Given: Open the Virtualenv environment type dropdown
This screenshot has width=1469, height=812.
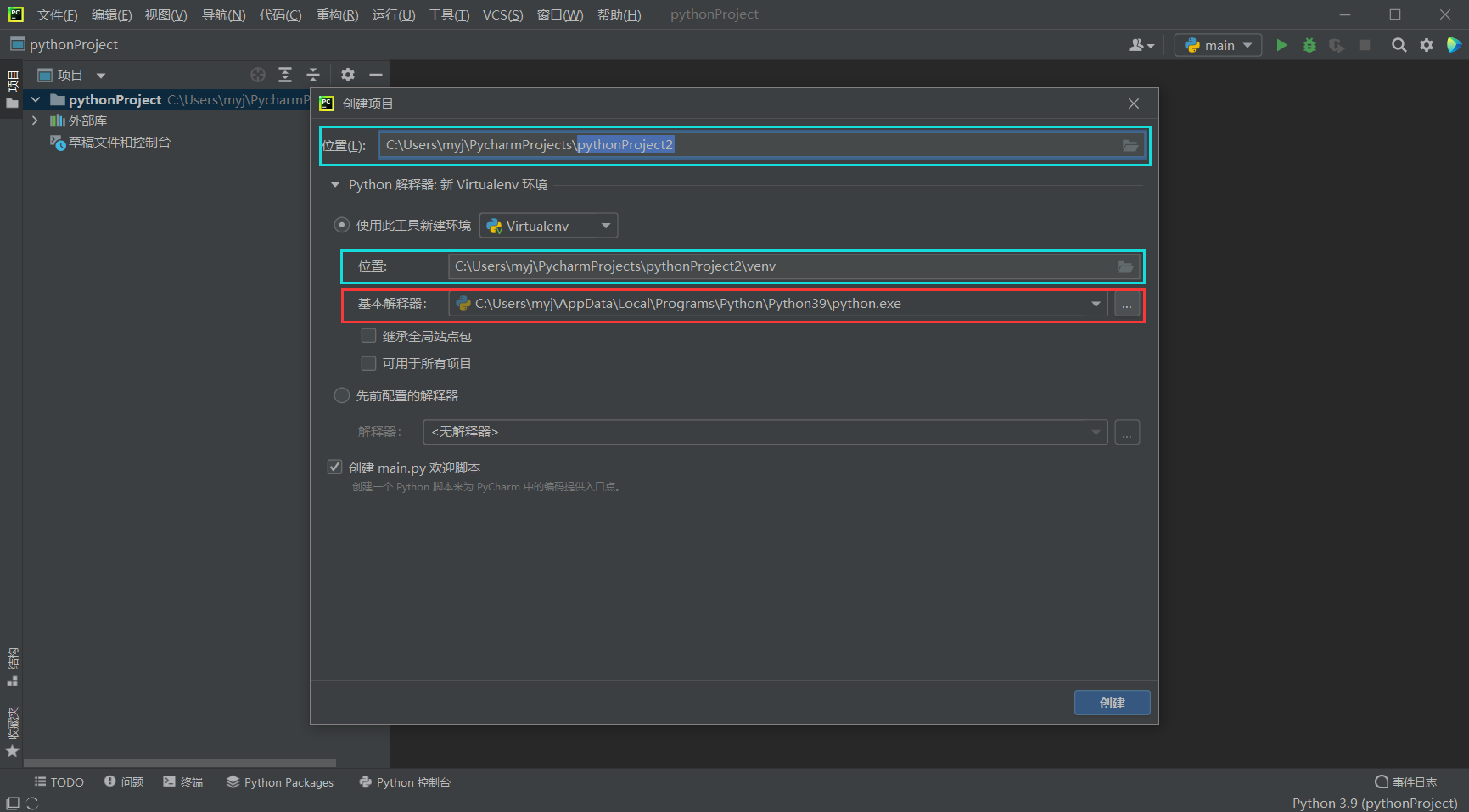Looking at the screenshot, I should tap(548, 226).
